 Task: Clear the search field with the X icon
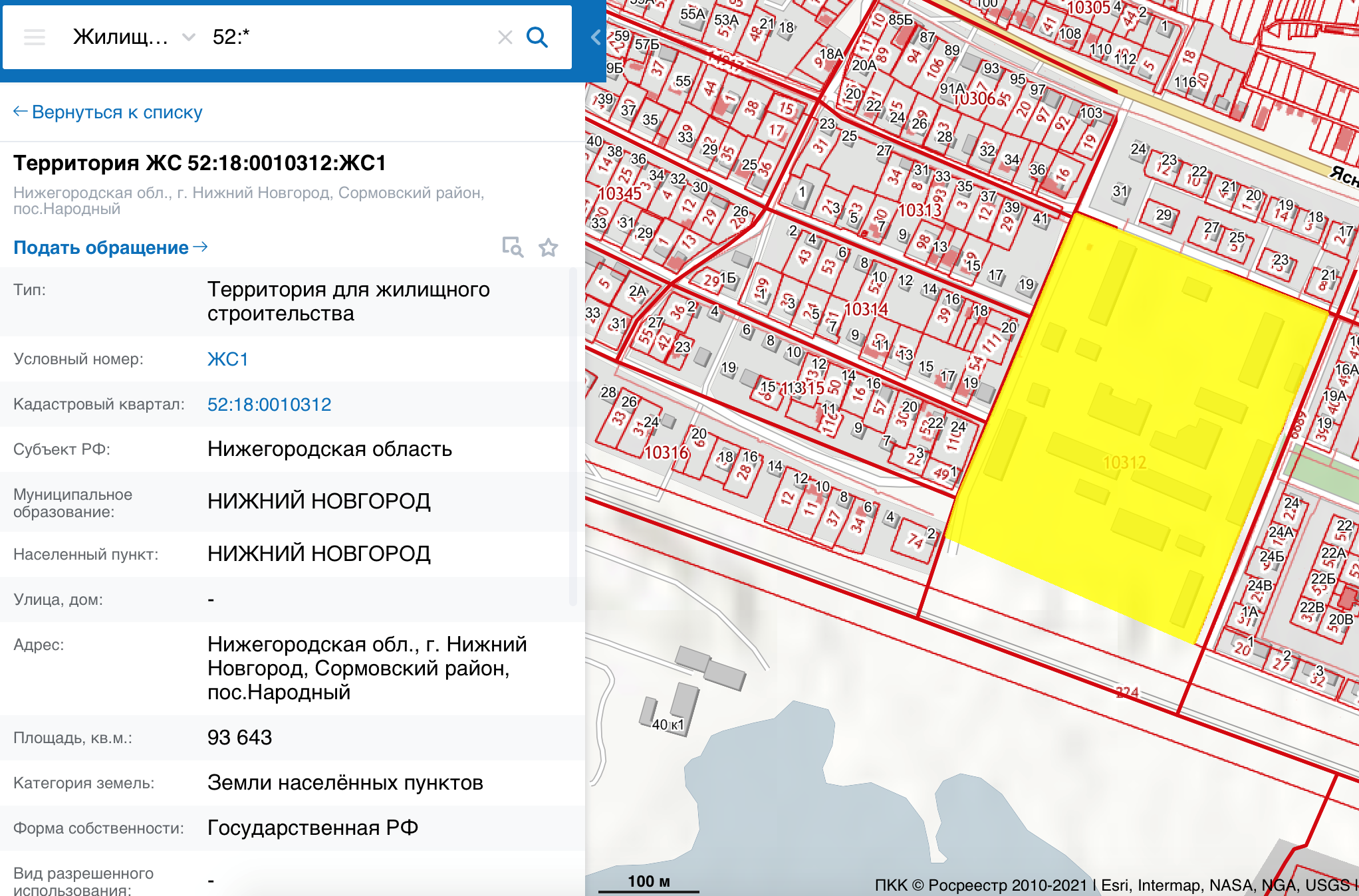coord(505,37)
